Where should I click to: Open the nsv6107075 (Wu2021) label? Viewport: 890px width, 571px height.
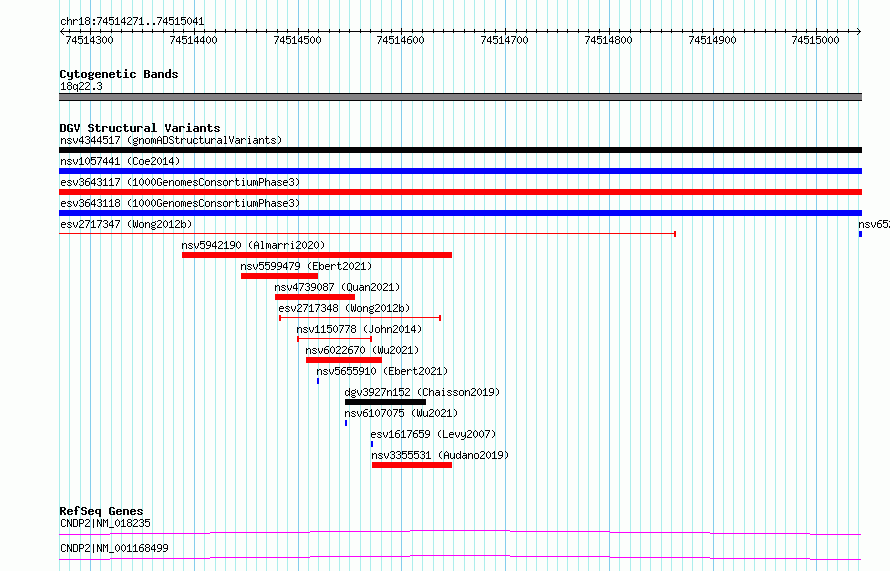pyautogui.click(x=401, y=413)
